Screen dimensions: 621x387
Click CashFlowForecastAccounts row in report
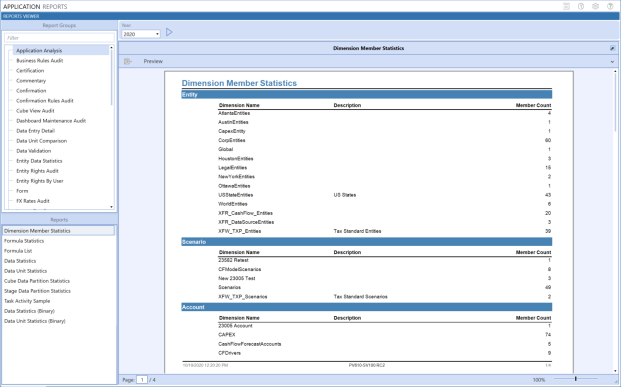click(x=384, y=344)
